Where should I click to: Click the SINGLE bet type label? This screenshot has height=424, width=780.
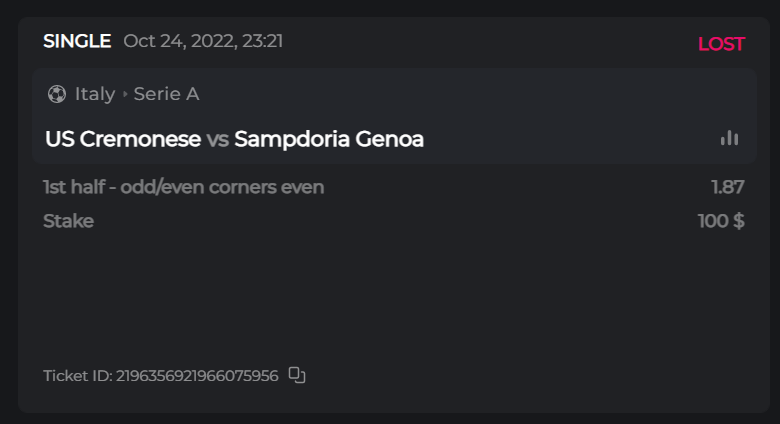click(x=77, y=41)
